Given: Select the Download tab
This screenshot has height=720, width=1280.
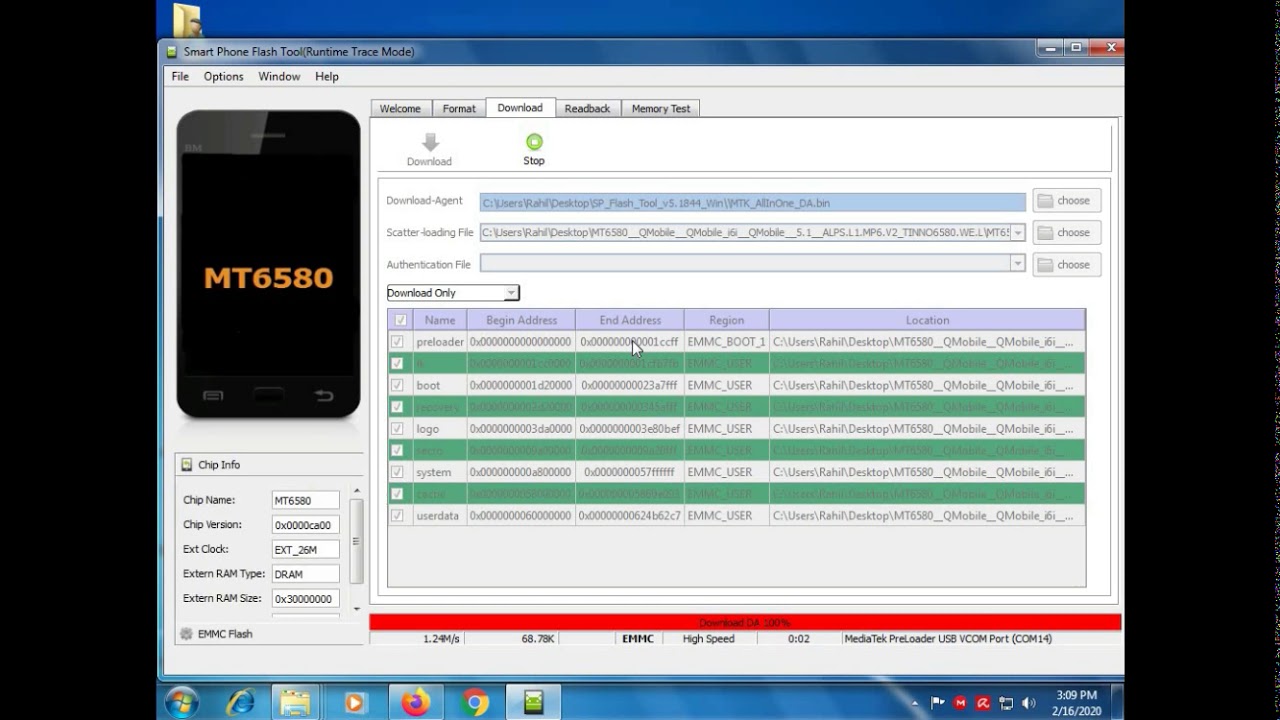Looking at the screenshot, I should pos(520,107).
